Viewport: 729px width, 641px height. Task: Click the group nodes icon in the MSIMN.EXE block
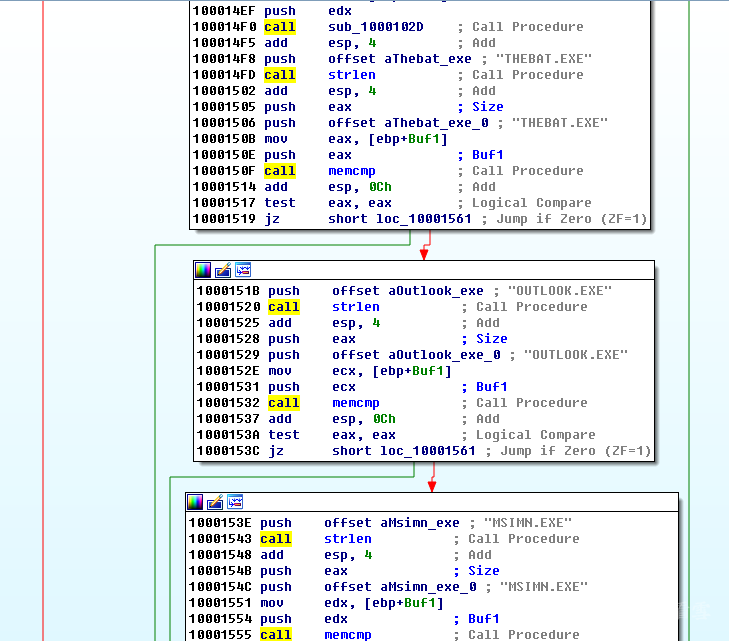(235, 502)
